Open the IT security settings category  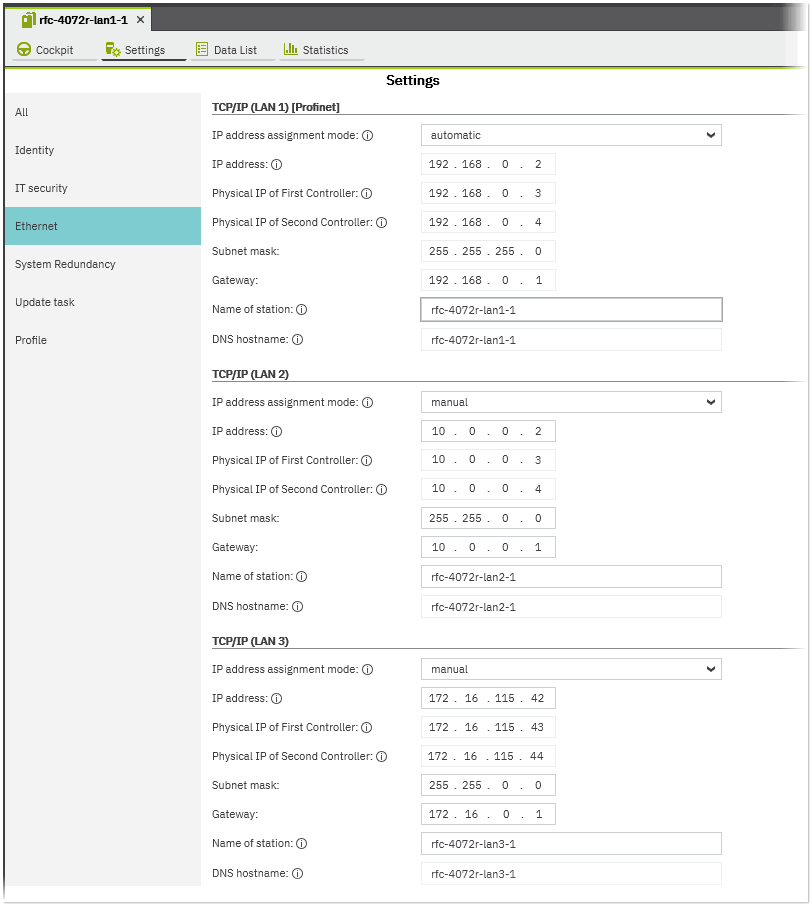(x=103, y=188)
